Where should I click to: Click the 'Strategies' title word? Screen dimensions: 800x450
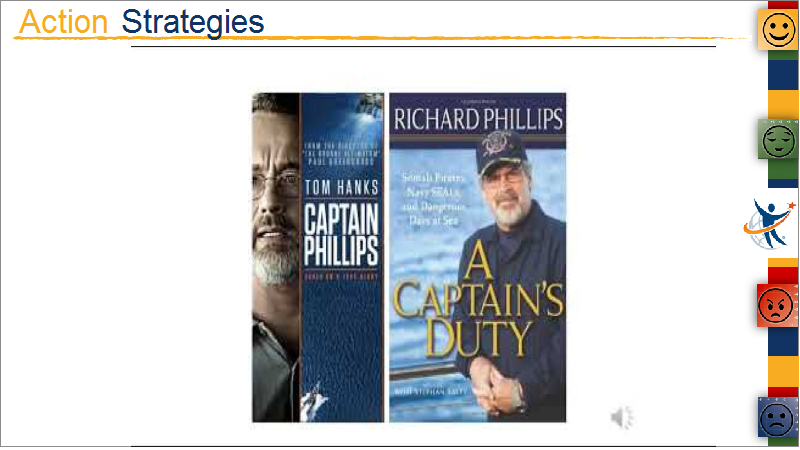(193, 22)
